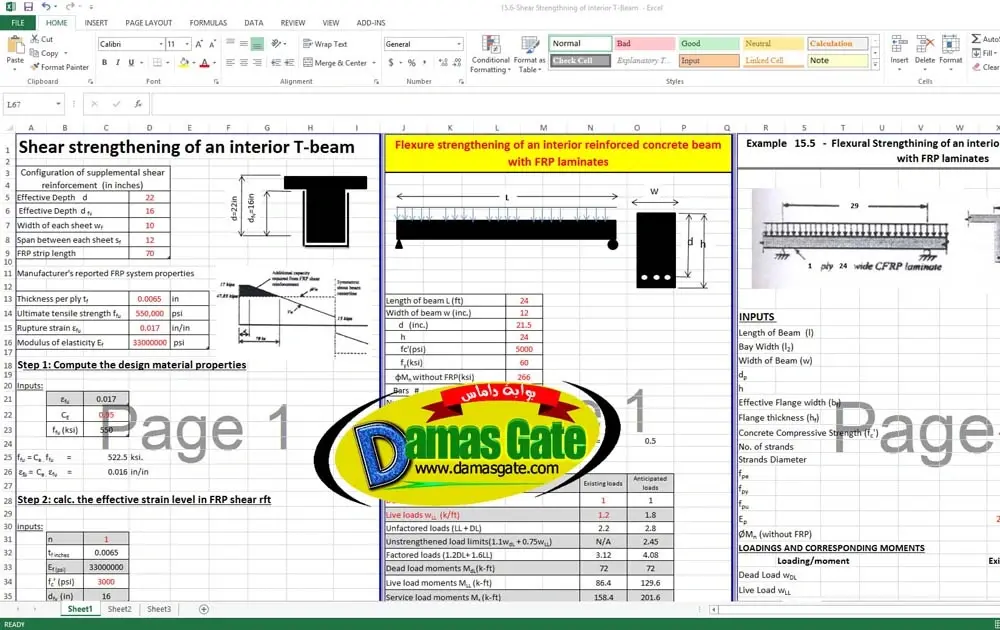Screen dimensions: 1000x630
Task: Open the cell Format options
Action: 950,51
